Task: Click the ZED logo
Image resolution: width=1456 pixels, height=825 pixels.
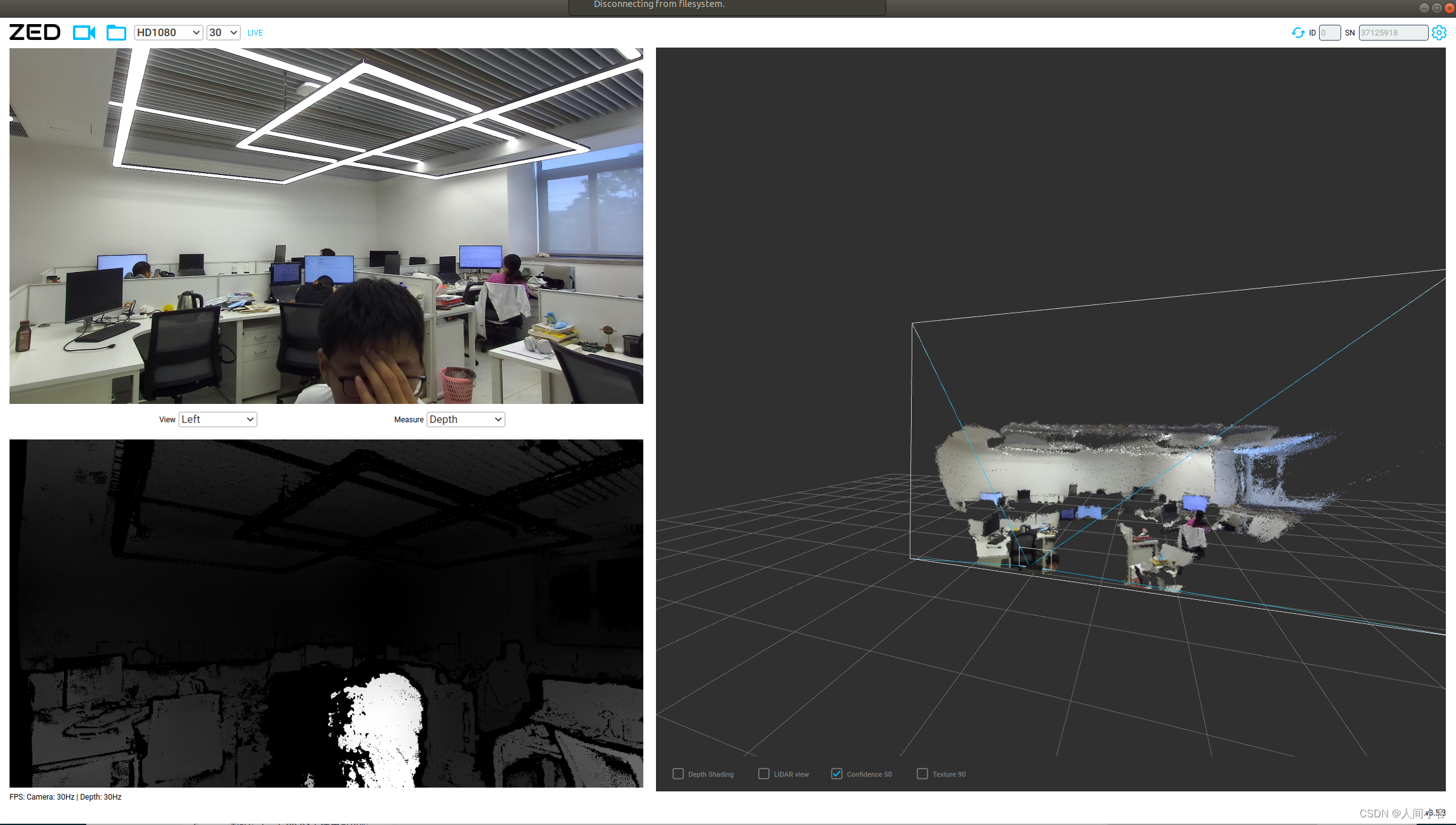Action: pos(35,32)
